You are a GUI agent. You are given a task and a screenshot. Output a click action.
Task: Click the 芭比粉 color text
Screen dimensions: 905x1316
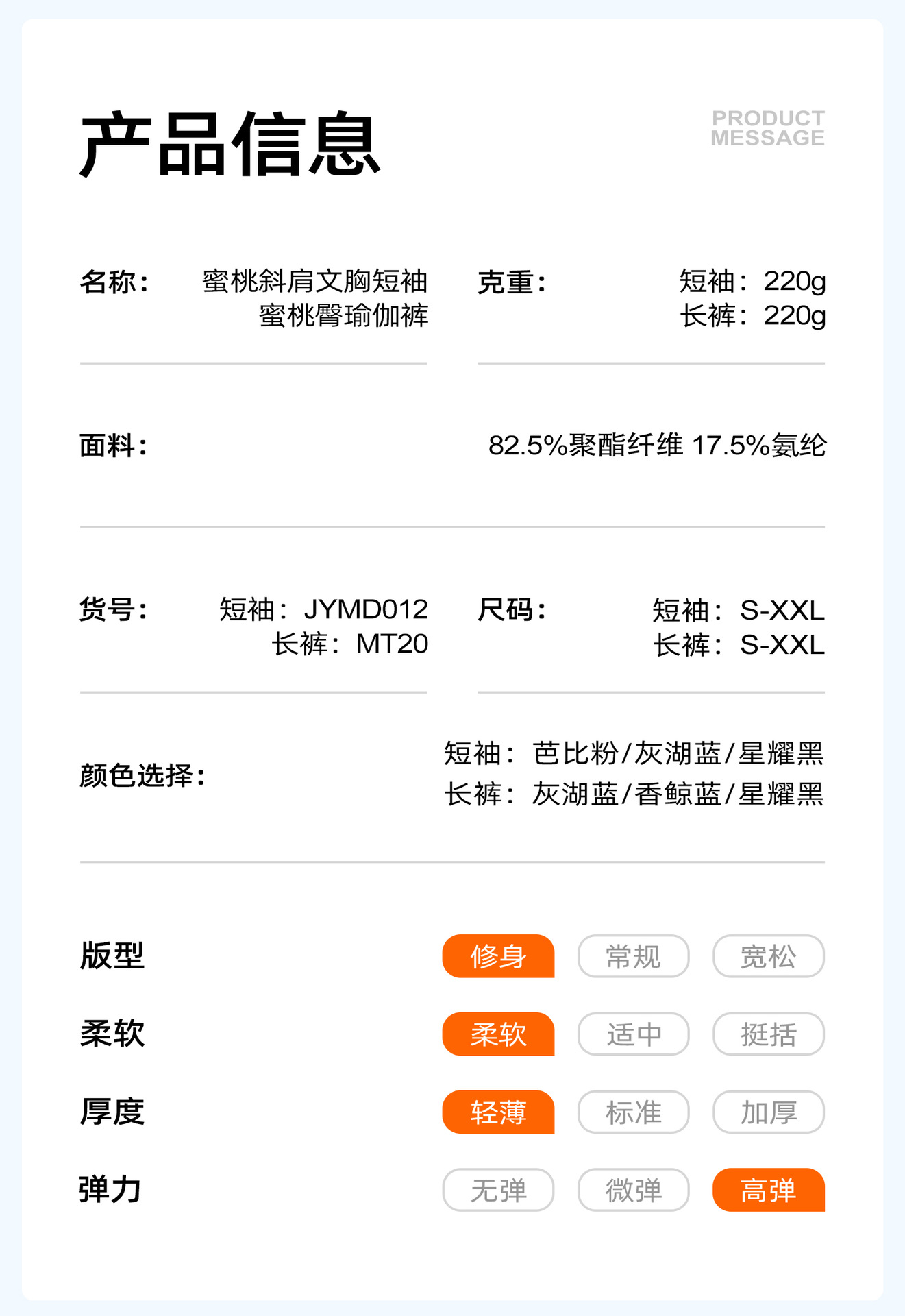(x=575, y=754)
